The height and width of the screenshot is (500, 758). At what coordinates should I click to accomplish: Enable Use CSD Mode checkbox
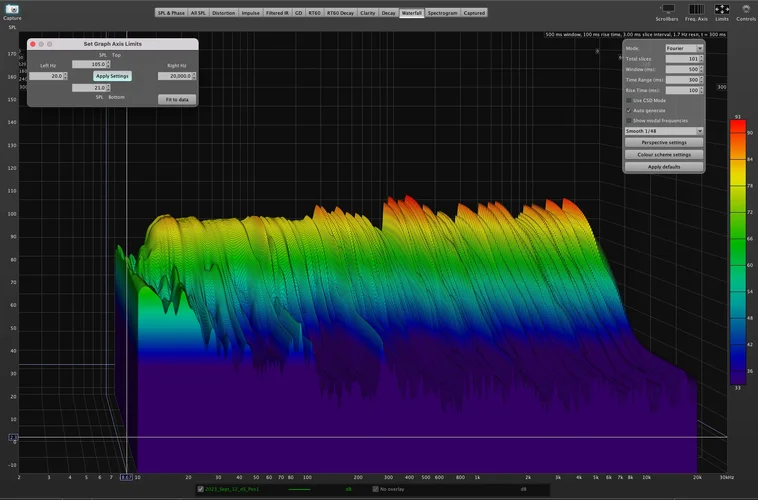click(x=628, y=101)
